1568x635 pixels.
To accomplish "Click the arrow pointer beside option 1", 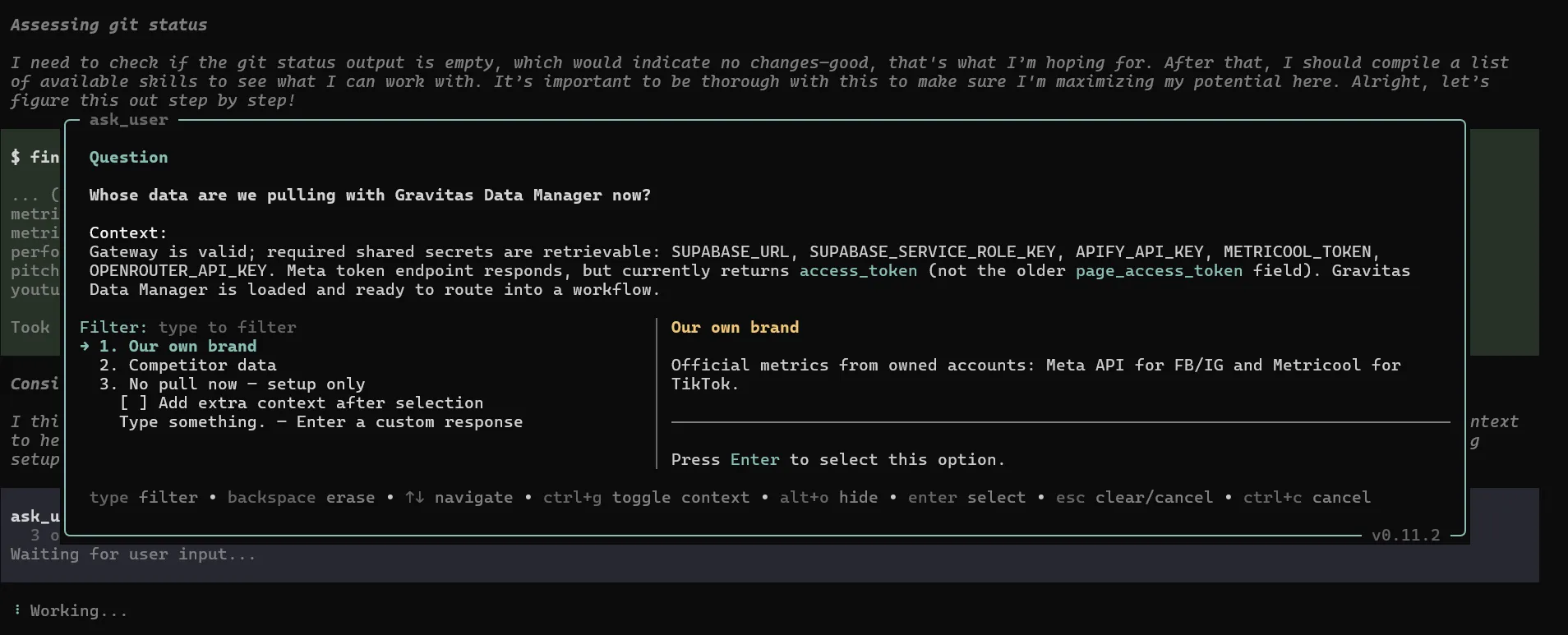I will click(85, 346).
